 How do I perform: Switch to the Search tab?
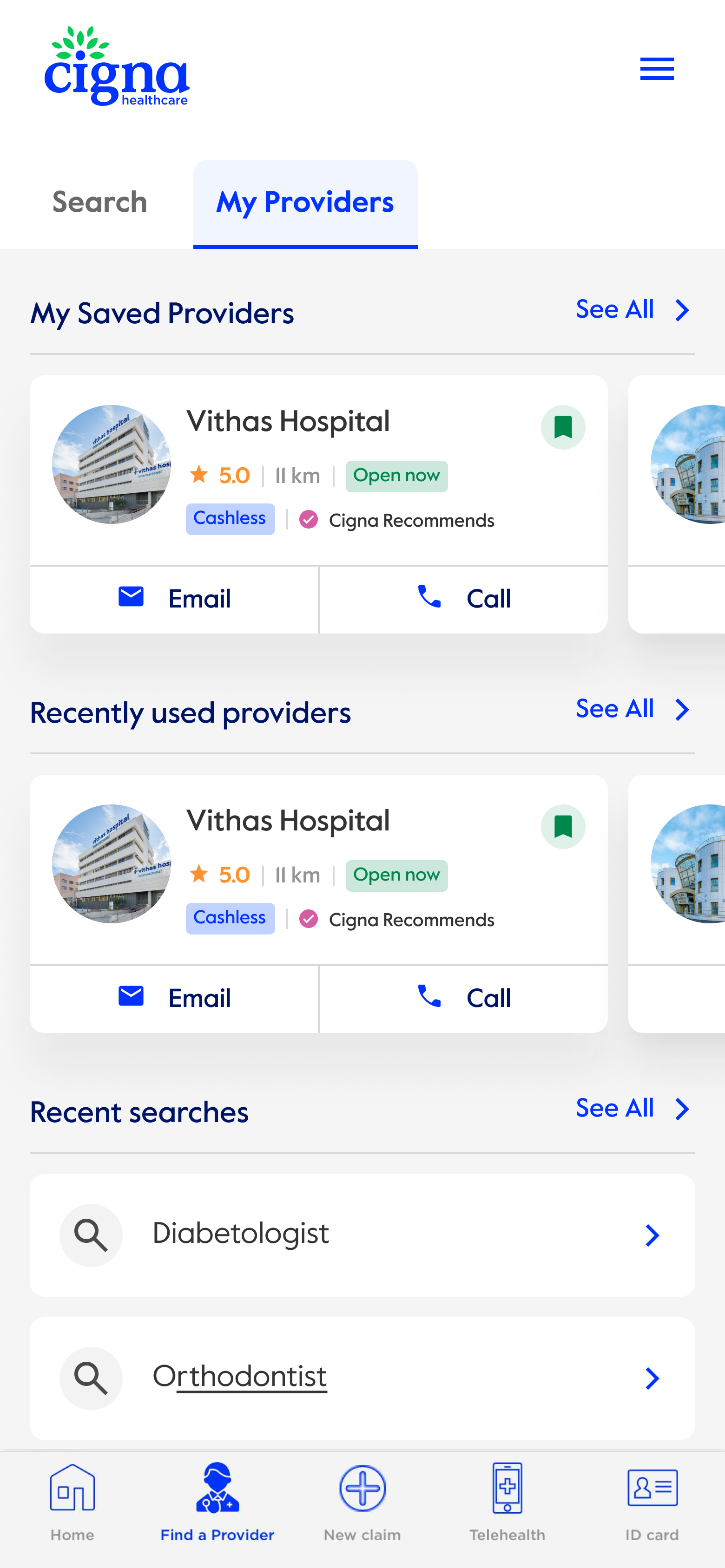click(99, 203)
